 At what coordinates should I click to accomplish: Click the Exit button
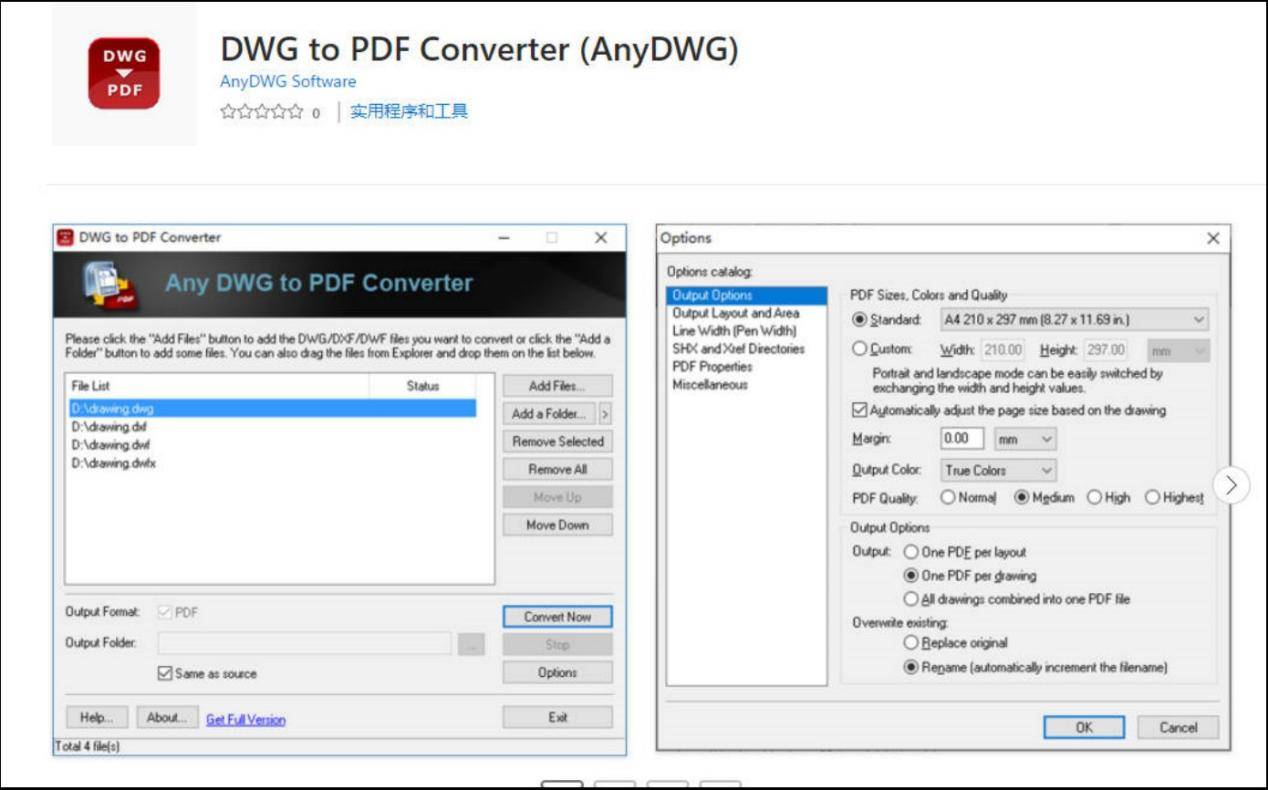tap(557, 717)
